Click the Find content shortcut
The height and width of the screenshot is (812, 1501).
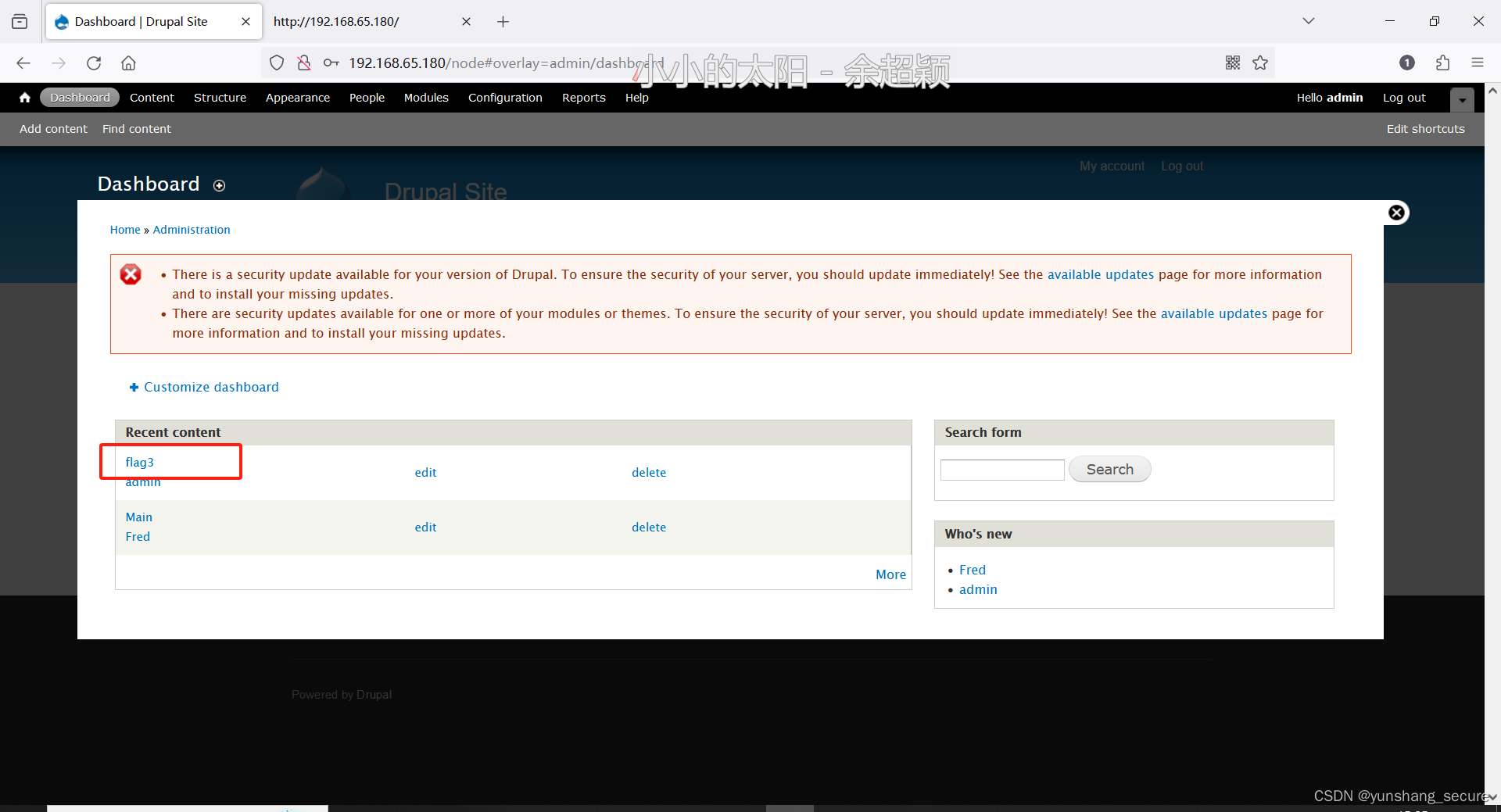pyautogui.click(x=137, y=129)
